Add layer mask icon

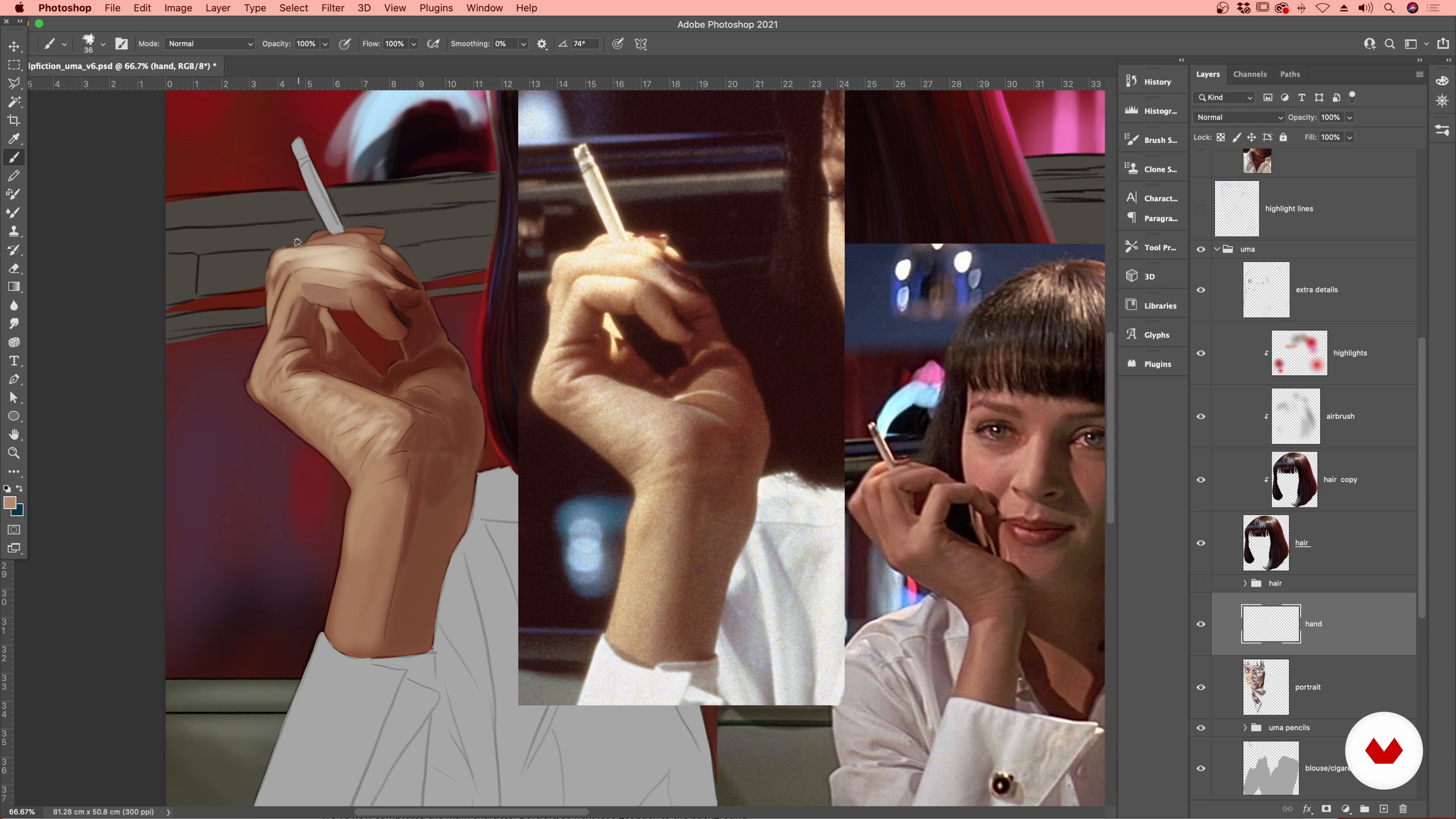pos(1327,809)
